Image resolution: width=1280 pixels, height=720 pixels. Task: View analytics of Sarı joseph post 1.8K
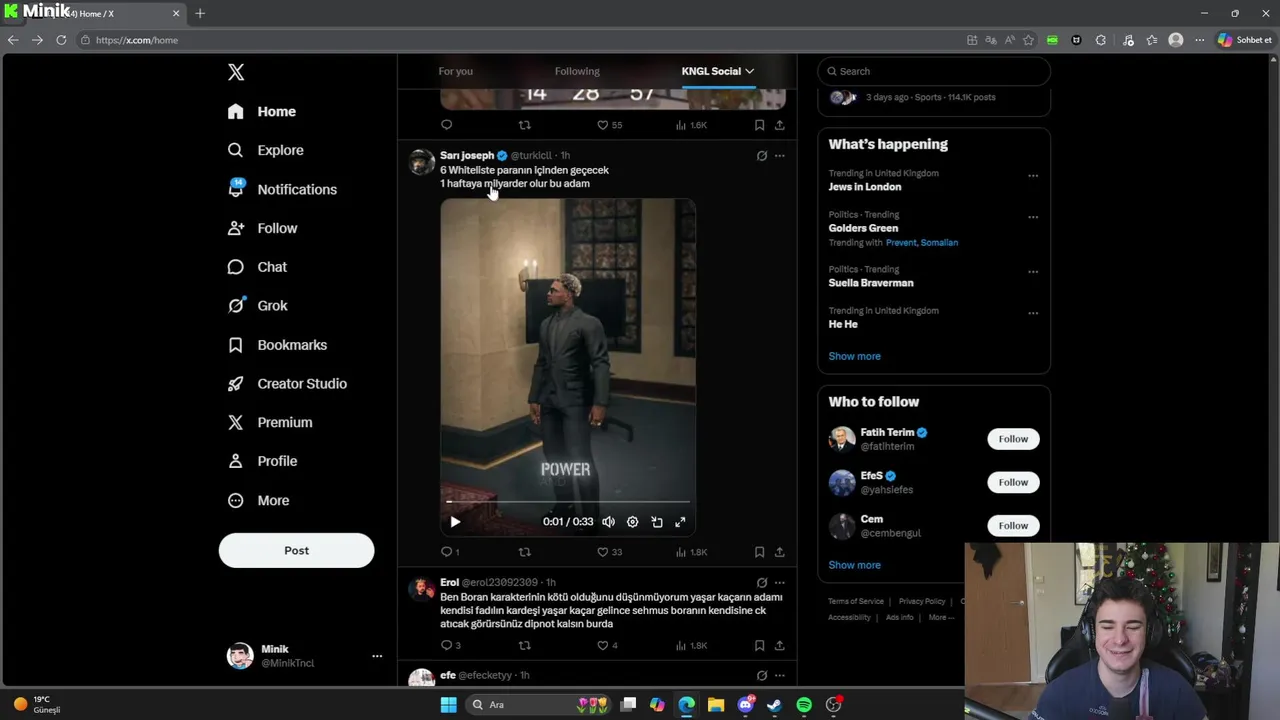[x=691, y=552]
